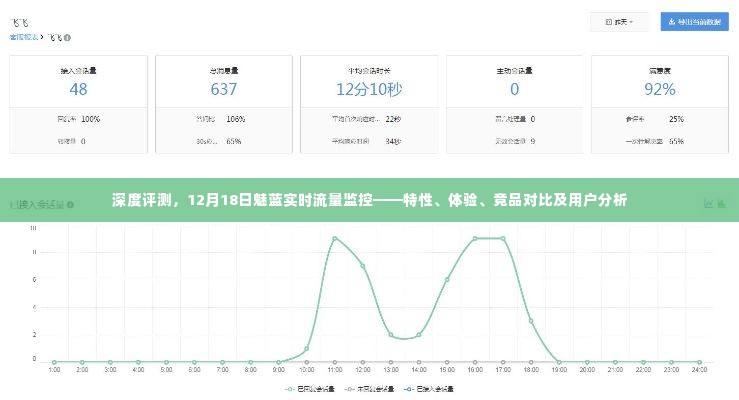The image size is (739, 400).
Task: Click the blue export current data button
Action: 694,22
